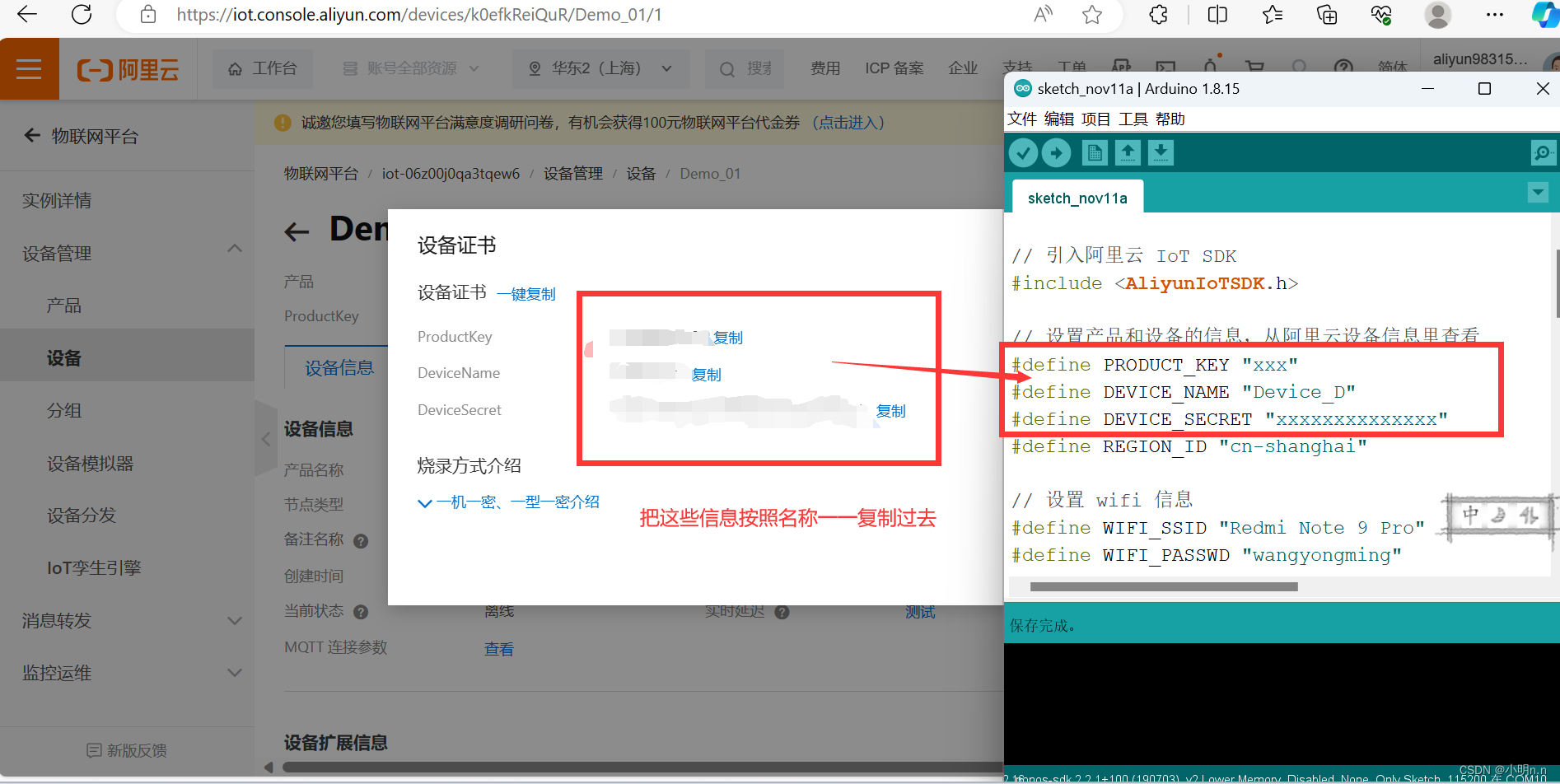Open Read Aloud in the address bar

point(1043,14)
